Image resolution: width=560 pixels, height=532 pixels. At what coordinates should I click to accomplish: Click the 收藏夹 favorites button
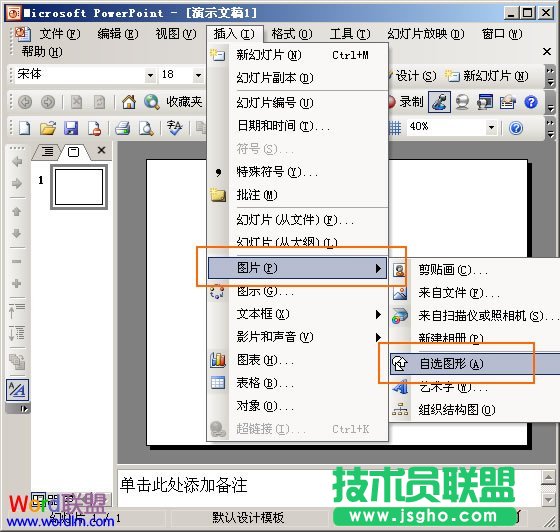click(x=184, y=102)
